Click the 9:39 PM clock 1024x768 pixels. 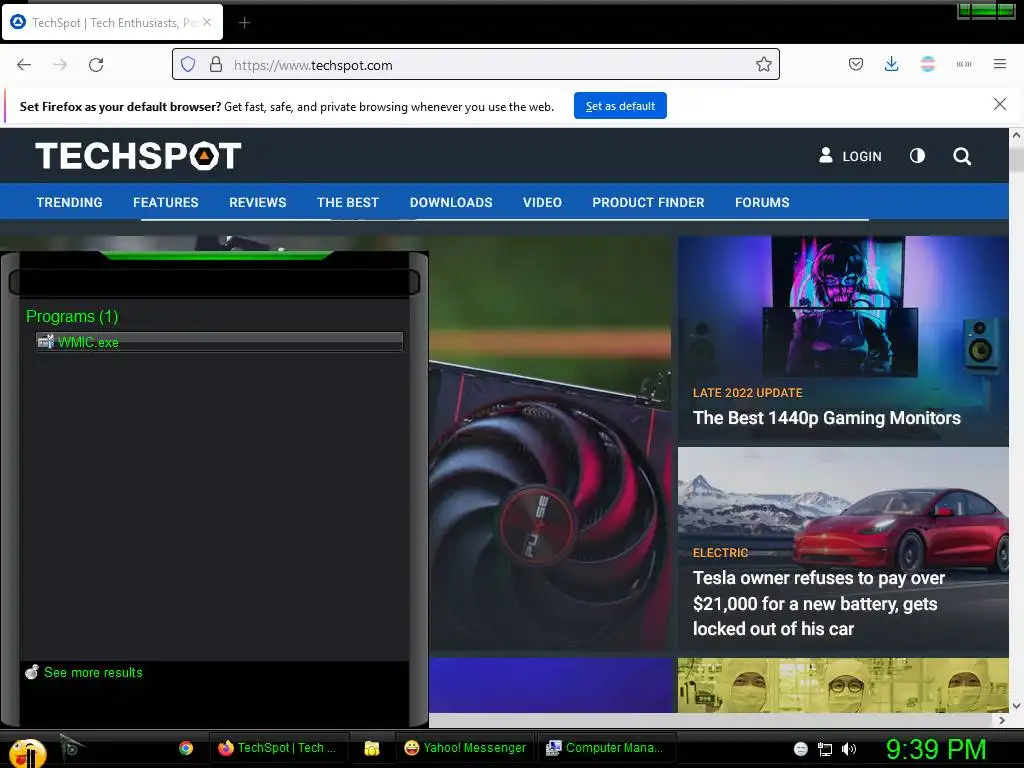(x=936, y=750)
